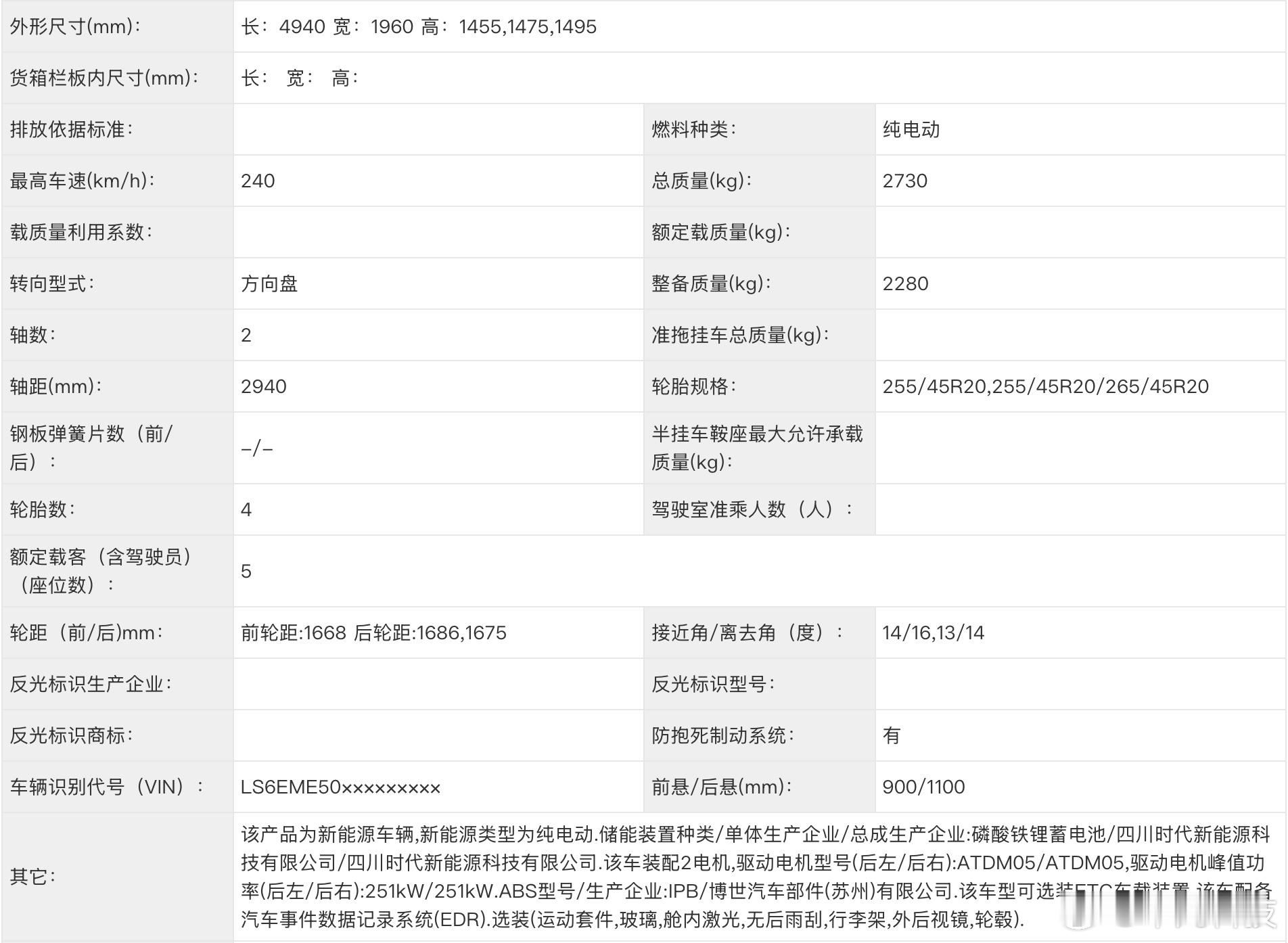The width and height of the screenshot is (1288, 943).
Task: Click the 转向型式 label
Action: 52,284
